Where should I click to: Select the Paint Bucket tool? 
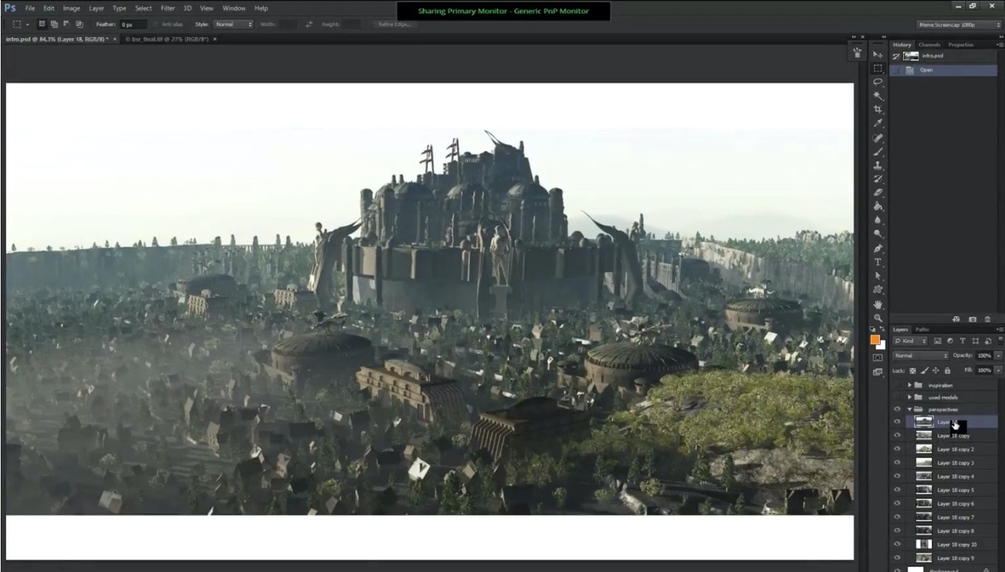[878, 206]
